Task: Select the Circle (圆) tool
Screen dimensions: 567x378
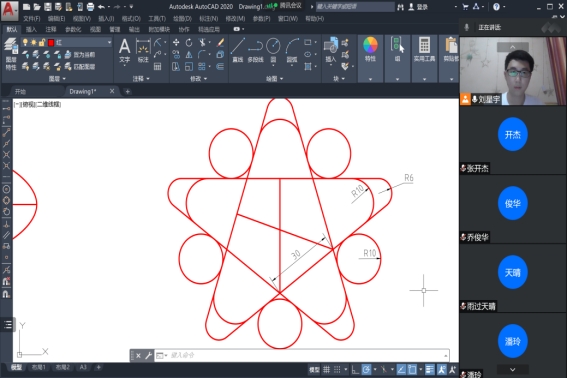Action: pos(273,50)
